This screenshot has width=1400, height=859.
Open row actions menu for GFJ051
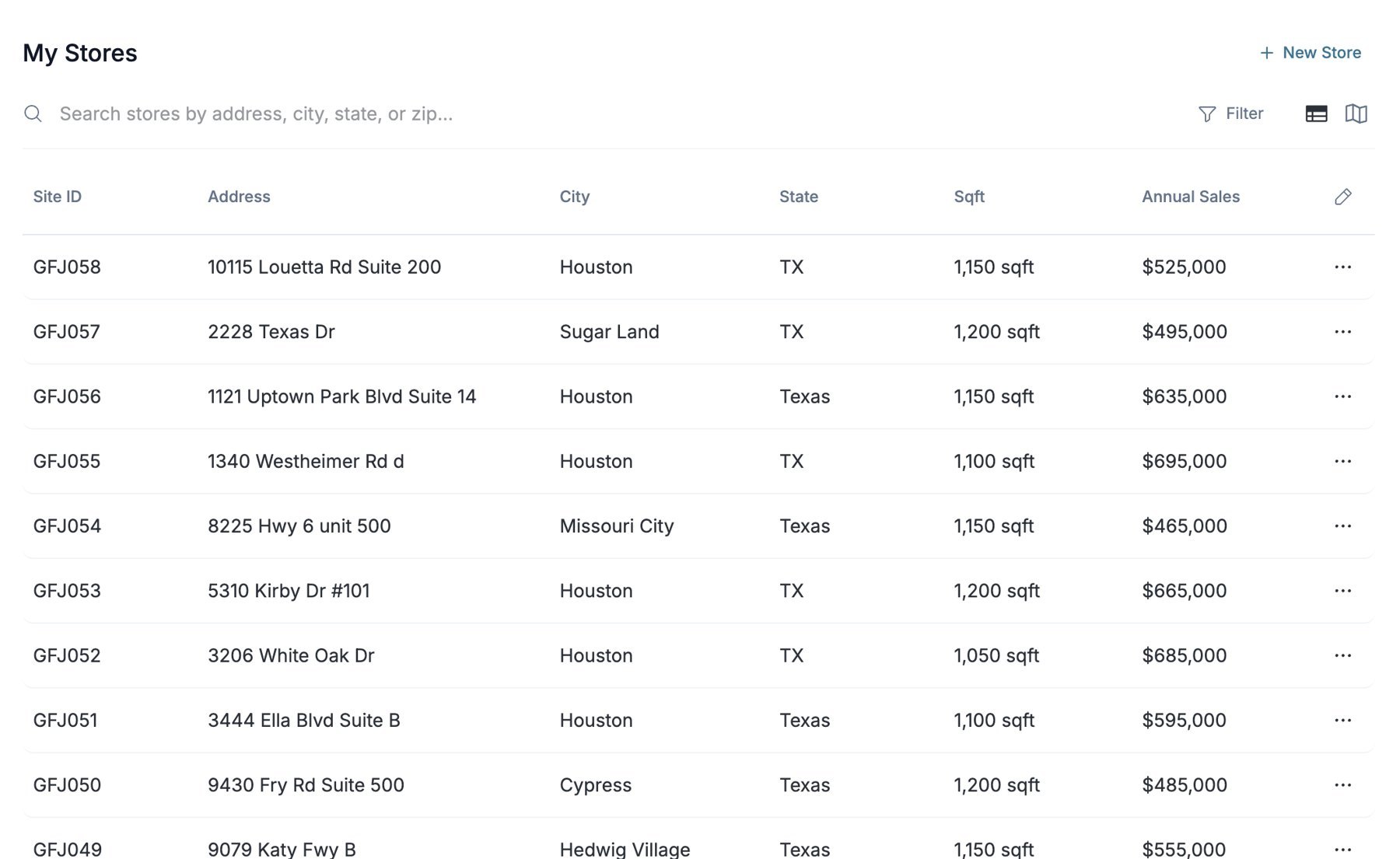[1342, 721]
